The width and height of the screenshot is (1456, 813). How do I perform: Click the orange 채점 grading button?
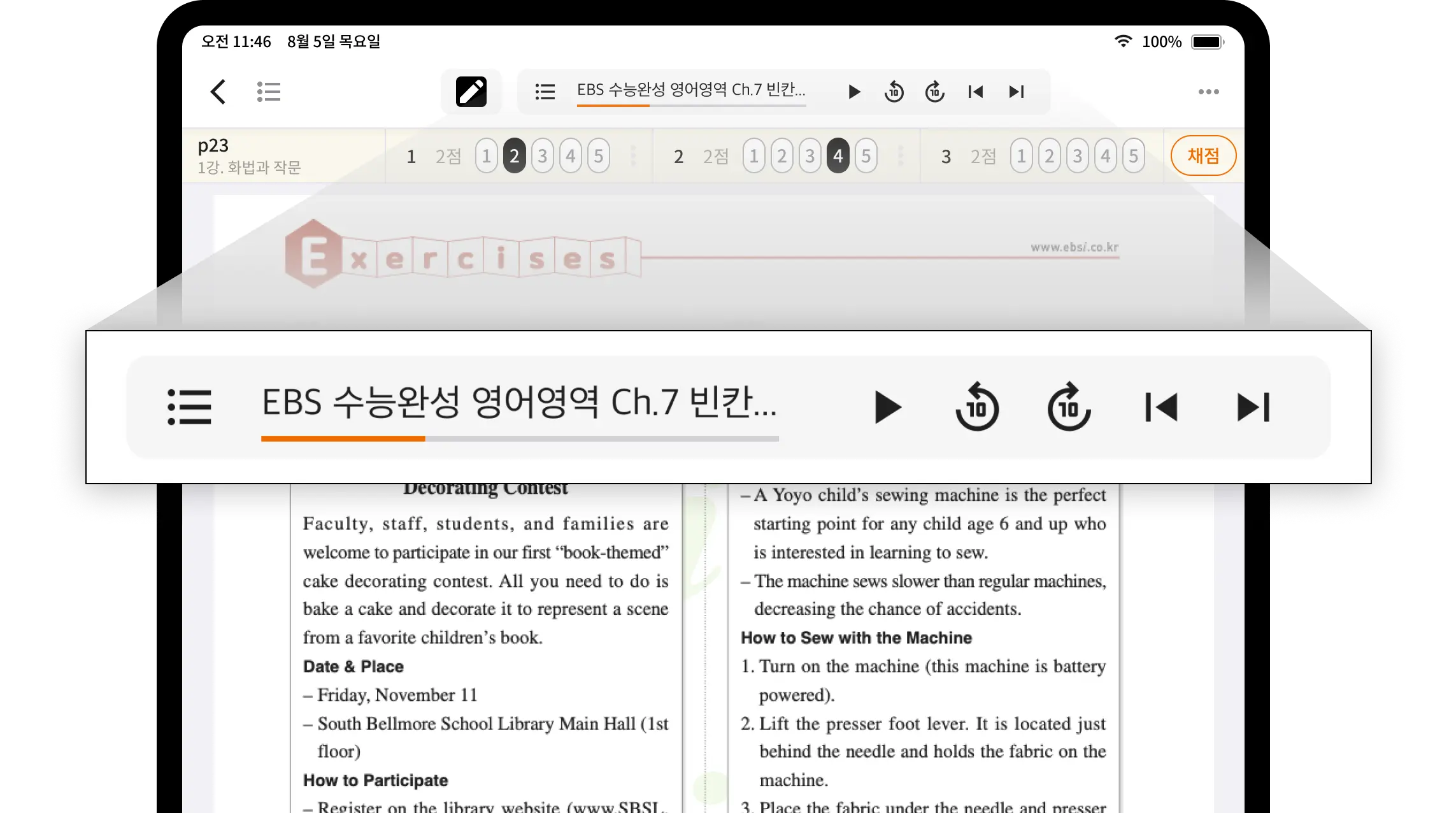(1203, 155)
